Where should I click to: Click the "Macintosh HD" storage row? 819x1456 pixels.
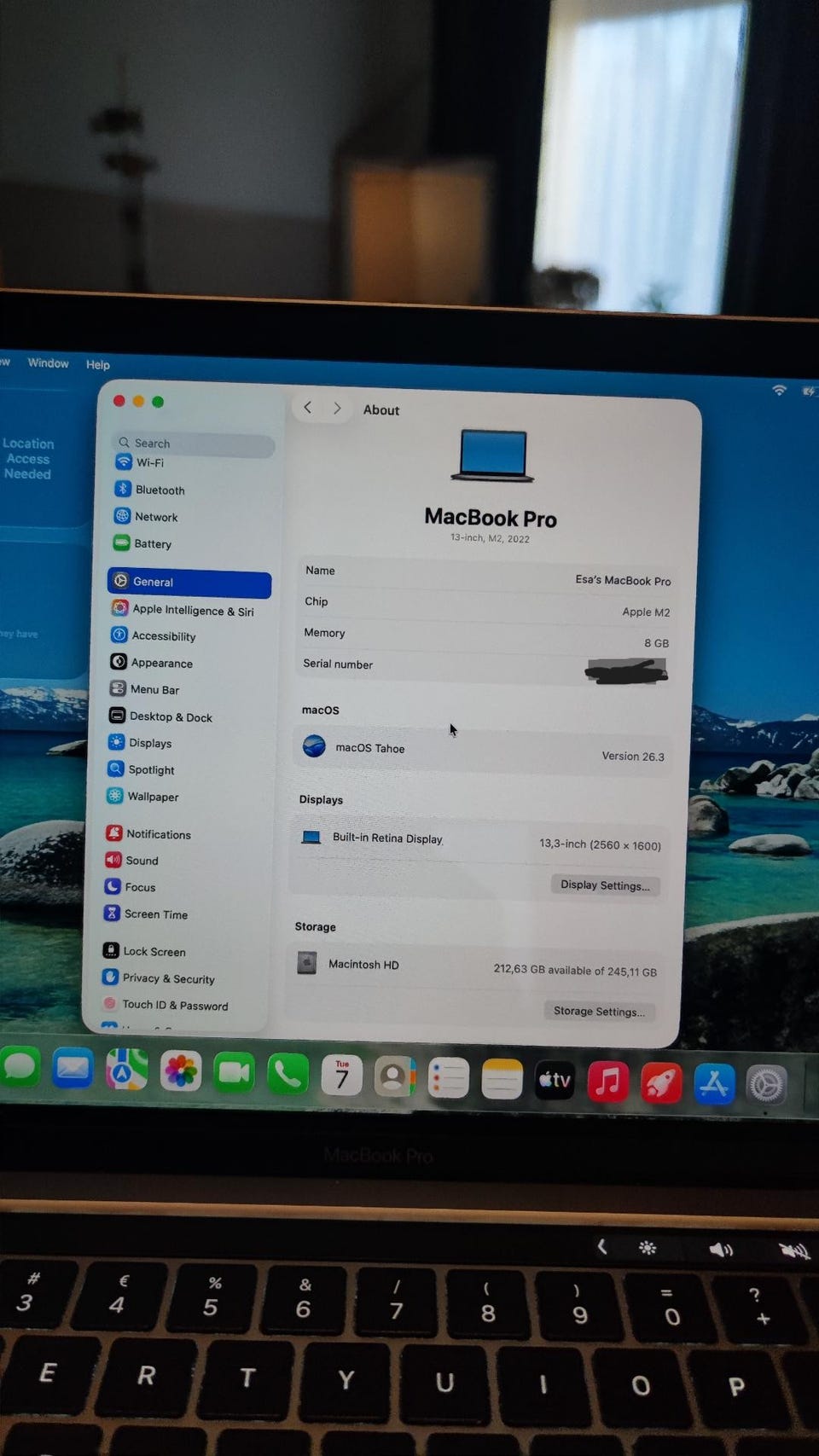476,967
